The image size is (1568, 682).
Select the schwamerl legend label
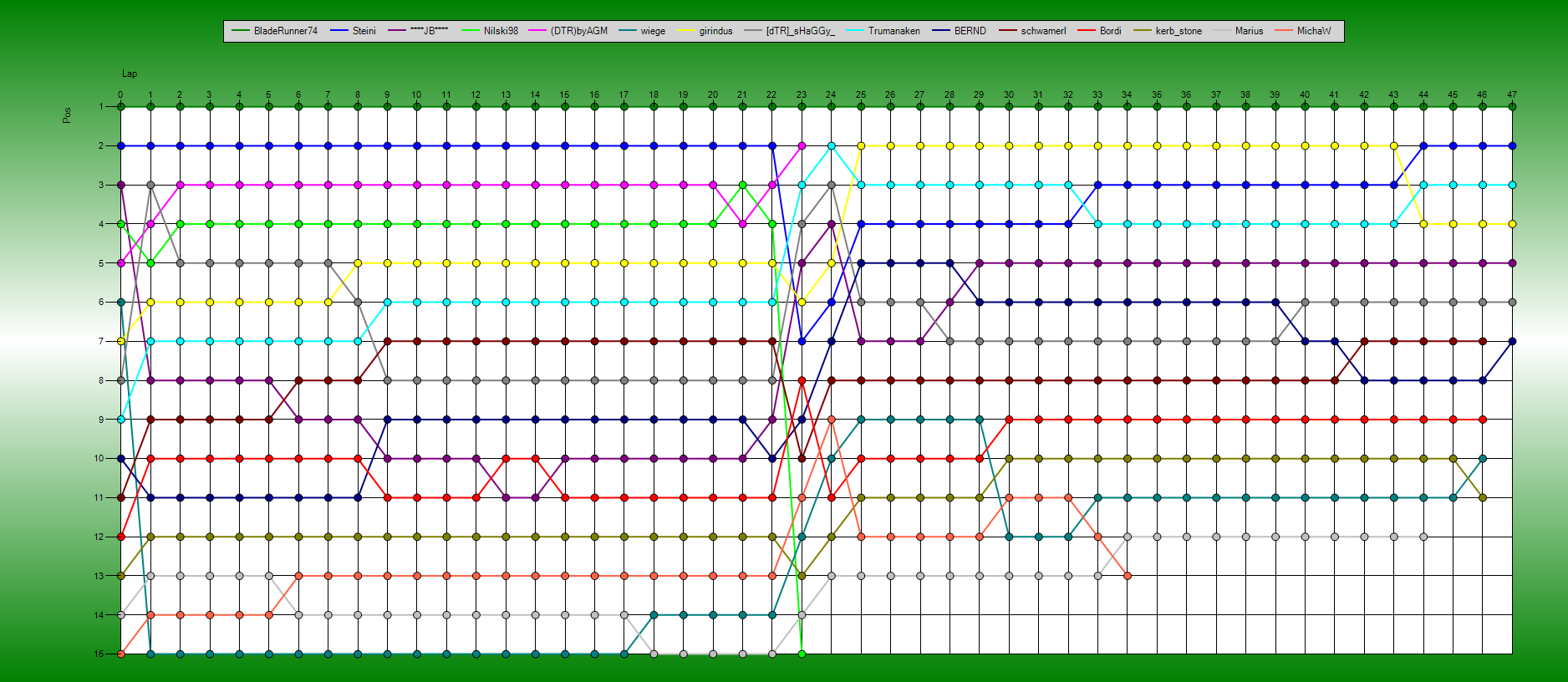1043,31
